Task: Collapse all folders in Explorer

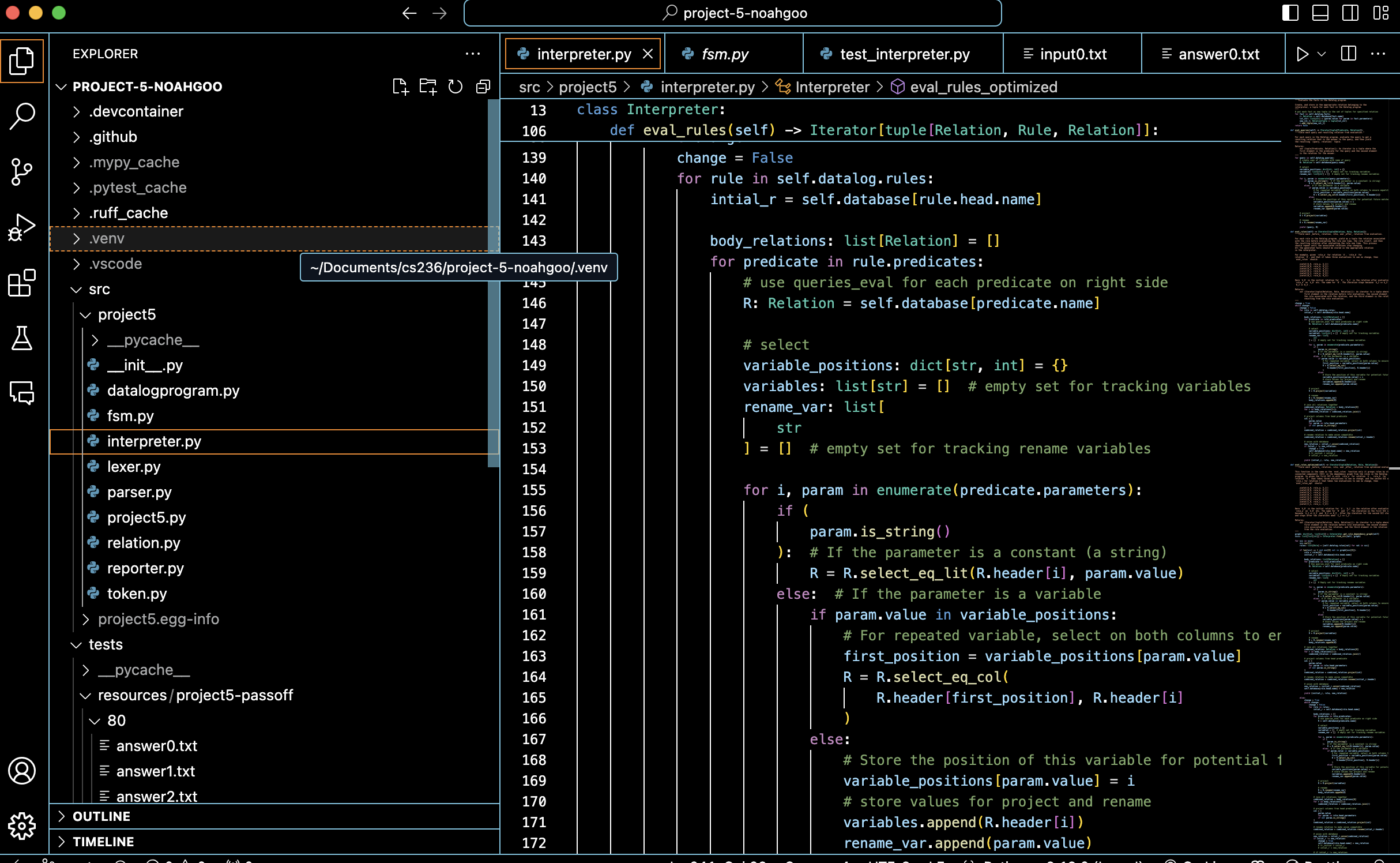Action: 483,87
